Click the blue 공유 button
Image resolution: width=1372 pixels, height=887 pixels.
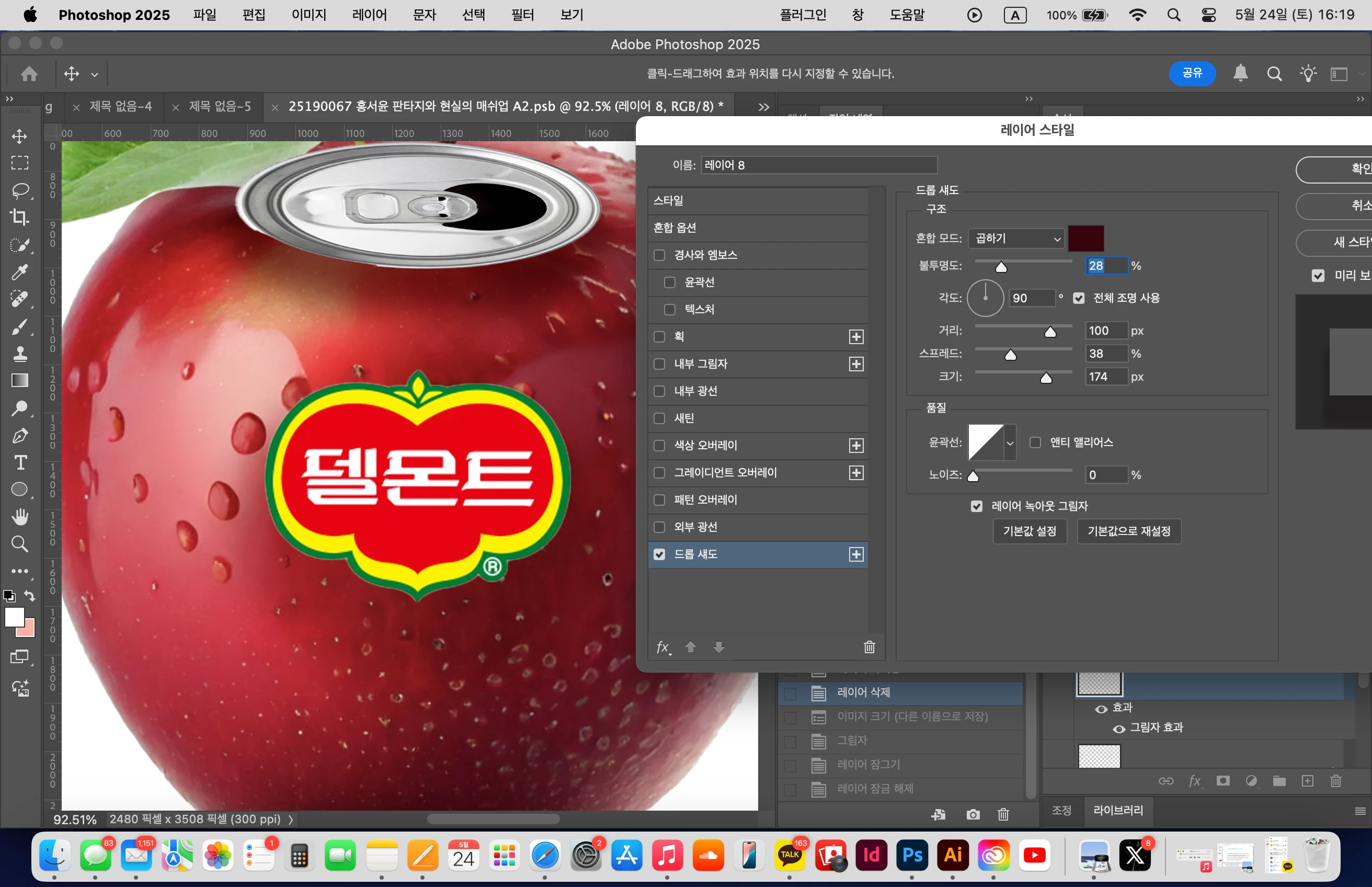(1191, 73)
